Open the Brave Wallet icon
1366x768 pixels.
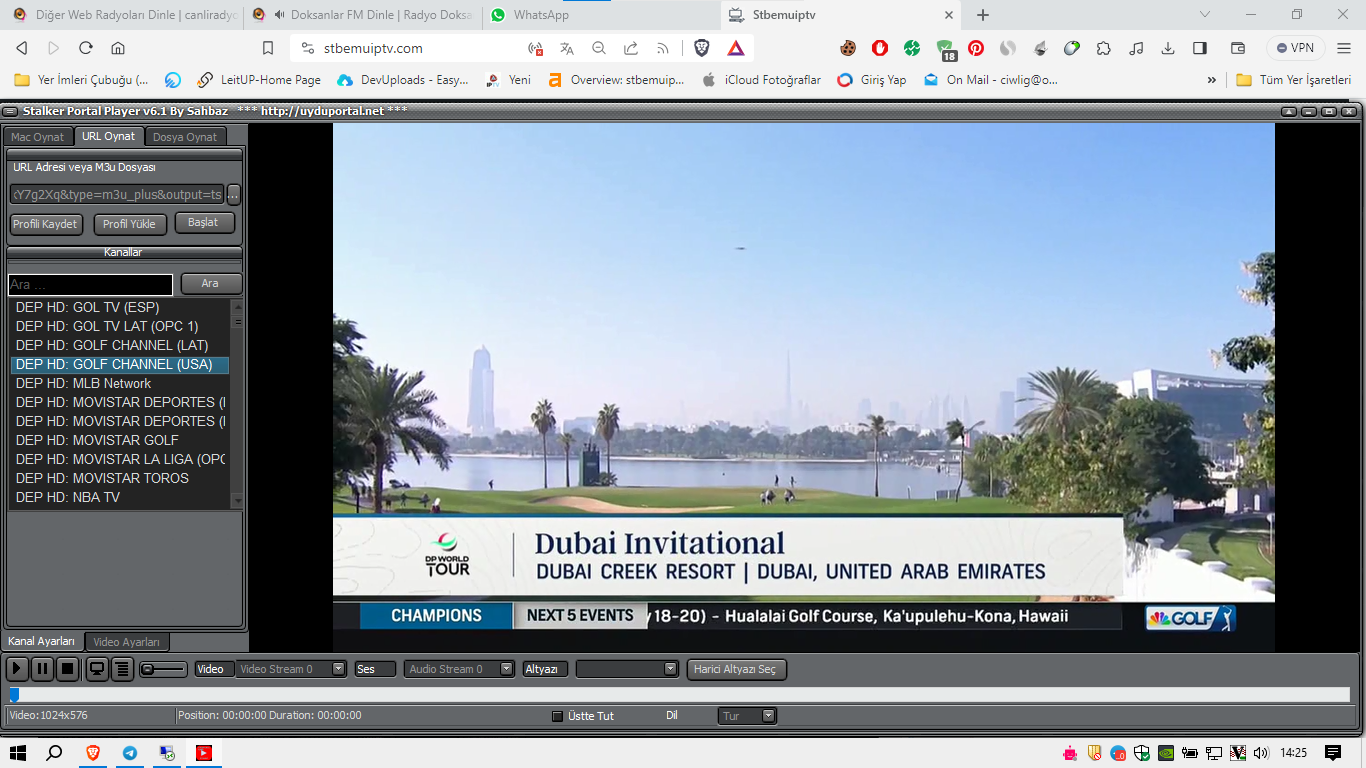[1237, 48]
